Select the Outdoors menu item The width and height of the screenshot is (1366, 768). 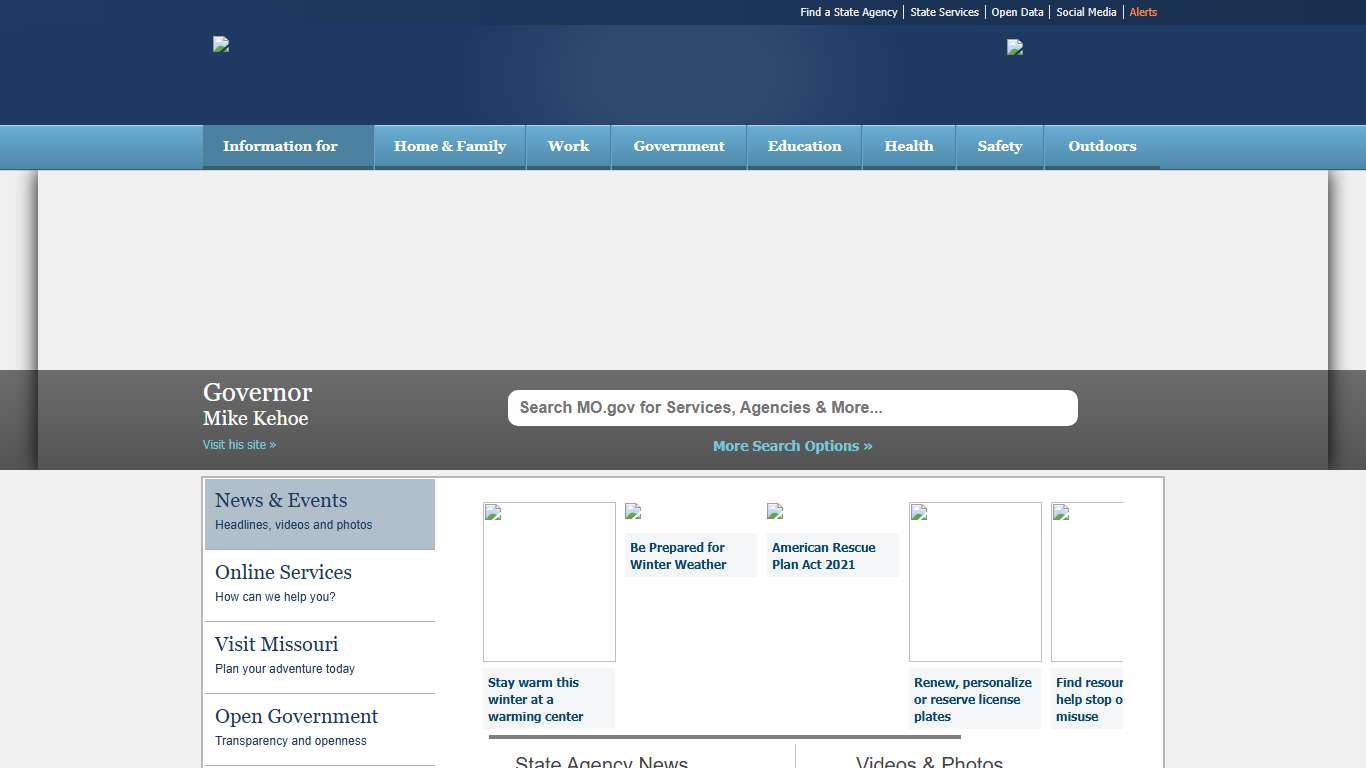(1102, 146)
